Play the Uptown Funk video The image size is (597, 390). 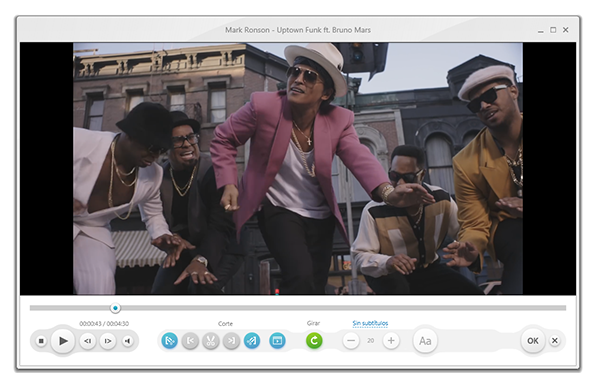(63, 341)
